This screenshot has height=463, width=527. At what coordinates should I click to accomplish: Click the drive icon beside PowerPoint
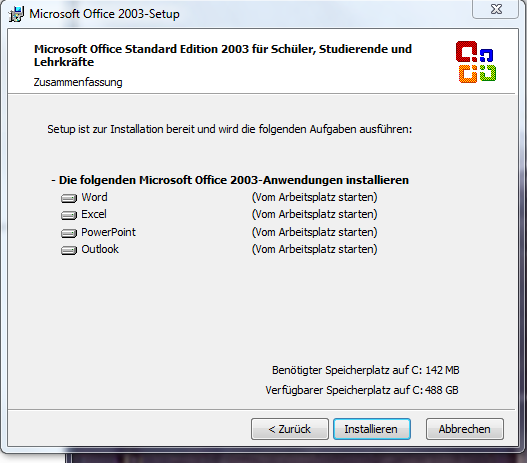point(69,233)
